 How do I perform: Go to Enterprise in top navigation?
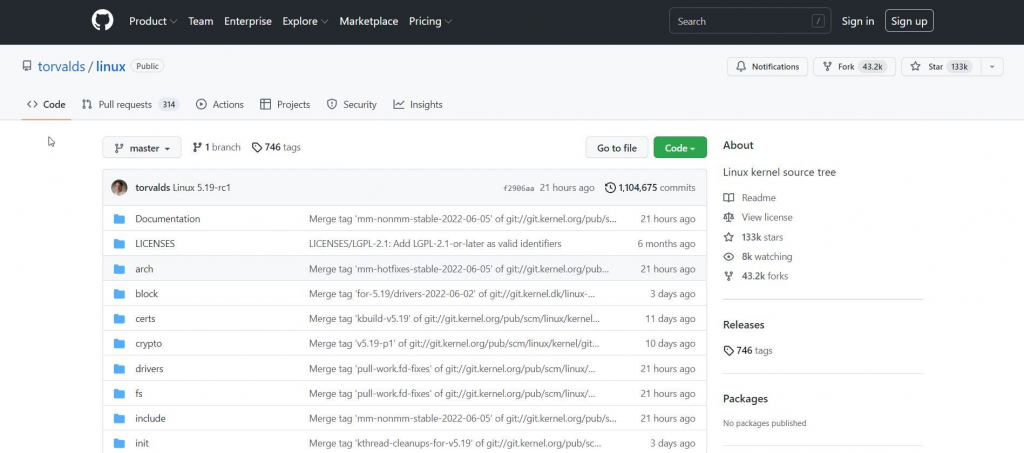[248, 21]
